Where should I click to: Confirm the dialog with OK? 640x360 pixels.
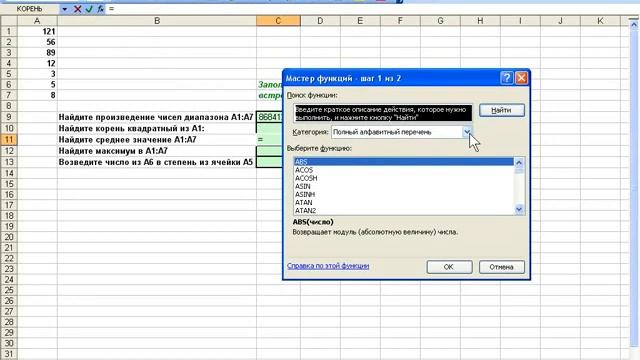point(449,267)
